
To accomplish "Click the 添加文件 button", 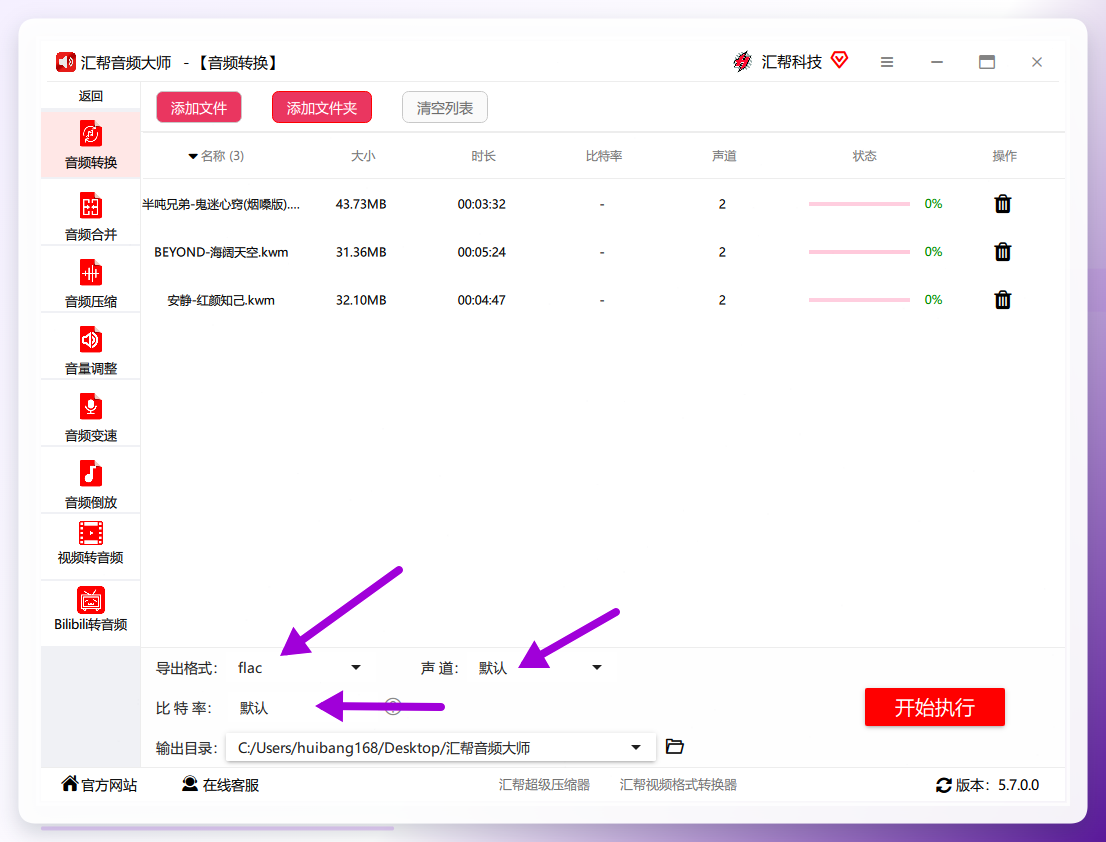I will [x=199, y=107].
